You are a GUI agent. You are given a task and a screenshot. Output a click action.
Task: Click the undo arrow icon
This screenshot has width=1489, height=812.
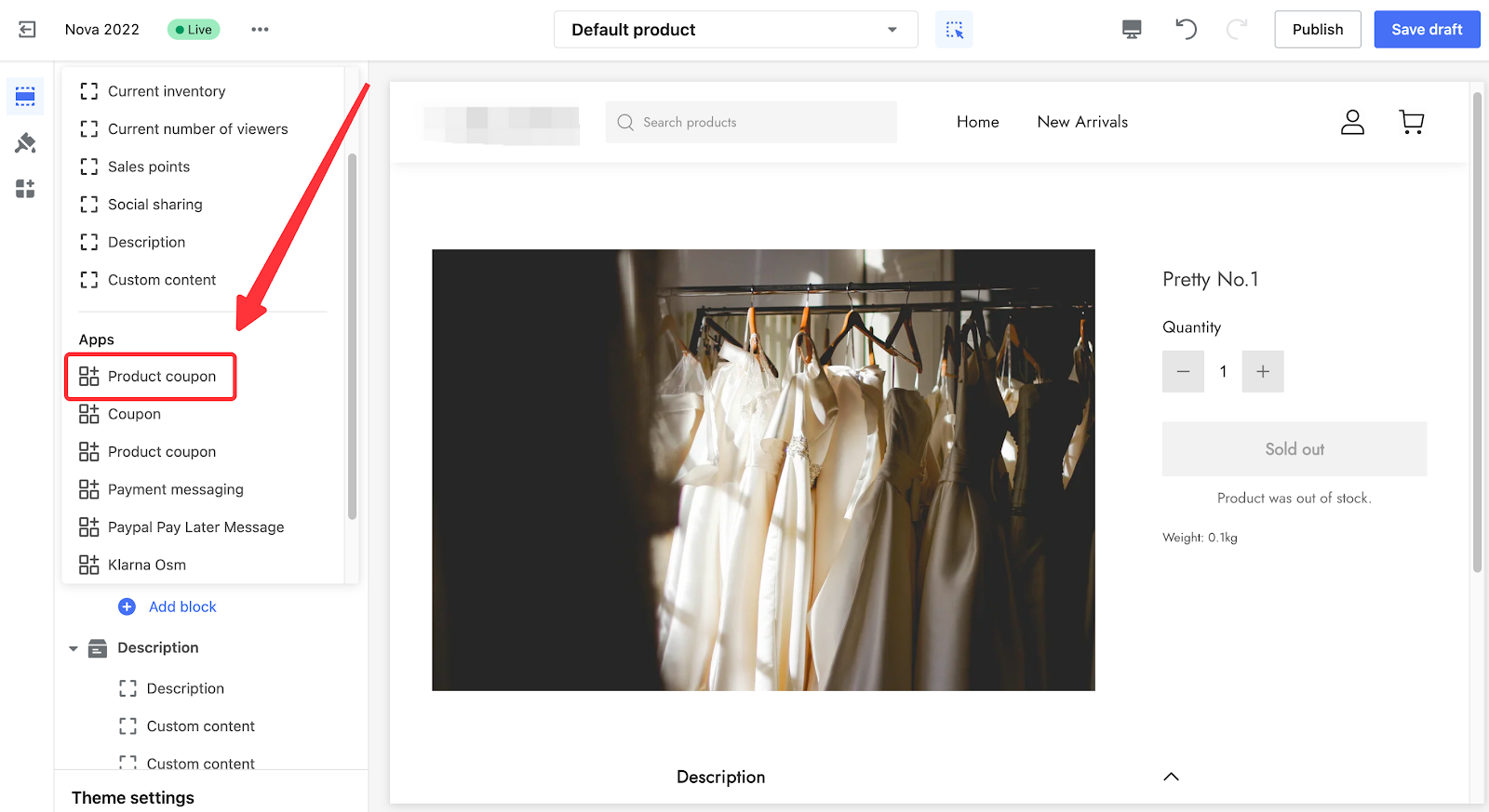1186,30
